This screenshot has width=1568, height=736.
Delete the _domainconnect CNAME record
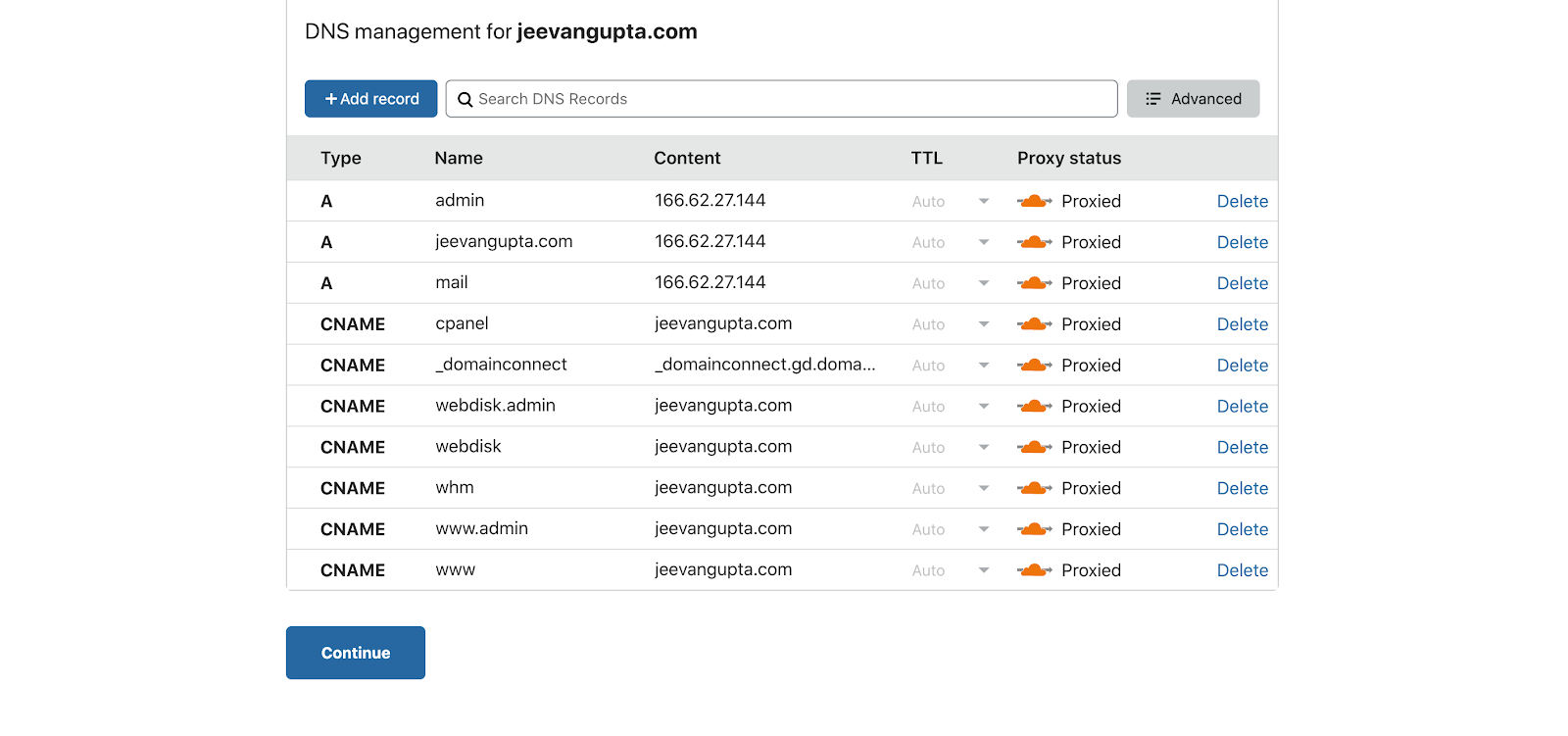[1243, 366]
